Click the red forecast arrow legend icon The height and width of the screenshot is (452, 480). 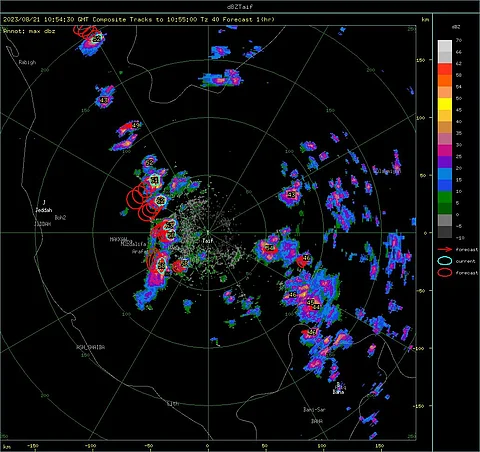pos(445,249)
